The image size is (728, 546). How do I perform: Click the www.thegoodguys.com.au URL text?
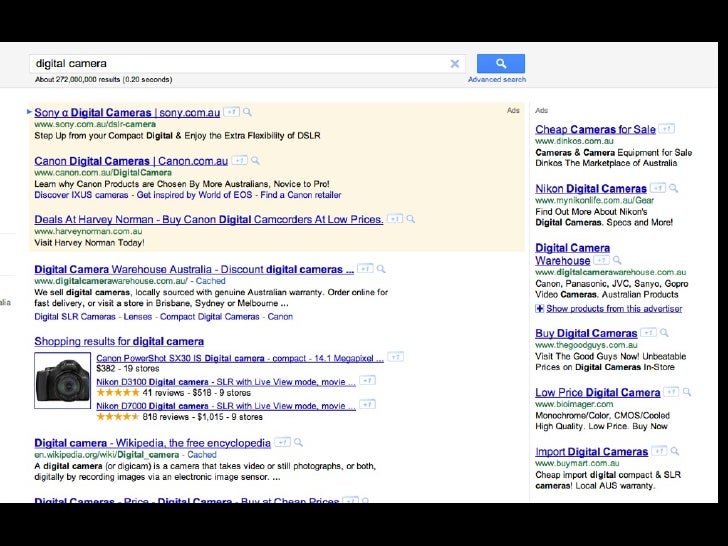pyautogui.click(x=586, y=345)
